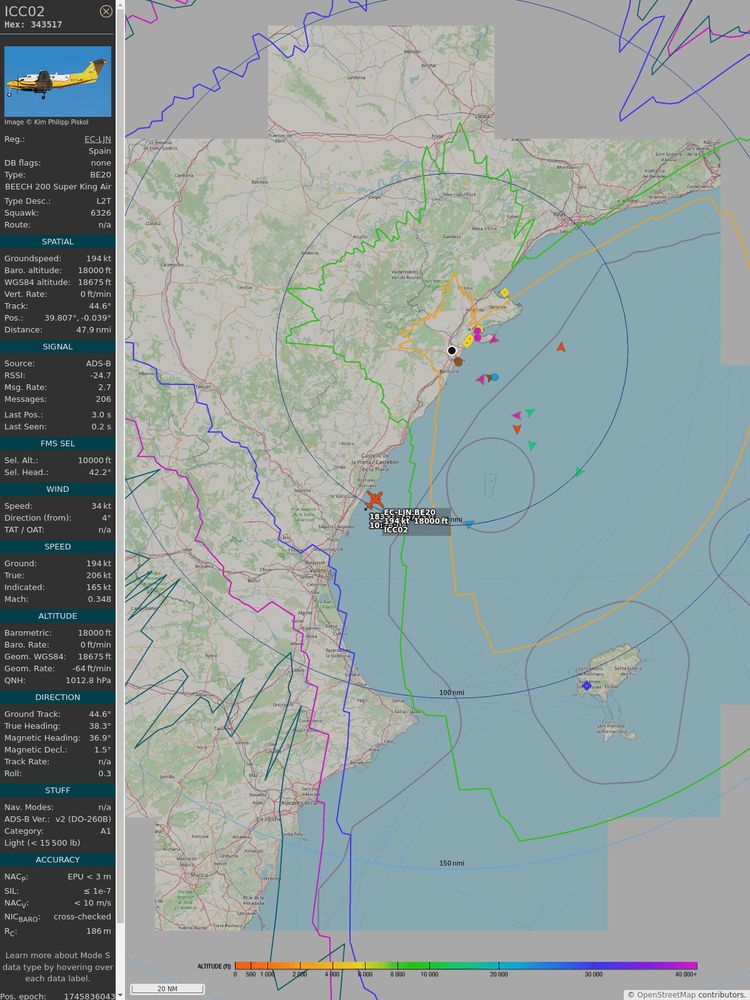Screen dimensions: 750x1000
Task: Click the yellow diamond marker near Deltebre
Action: [x=504, y=293]
